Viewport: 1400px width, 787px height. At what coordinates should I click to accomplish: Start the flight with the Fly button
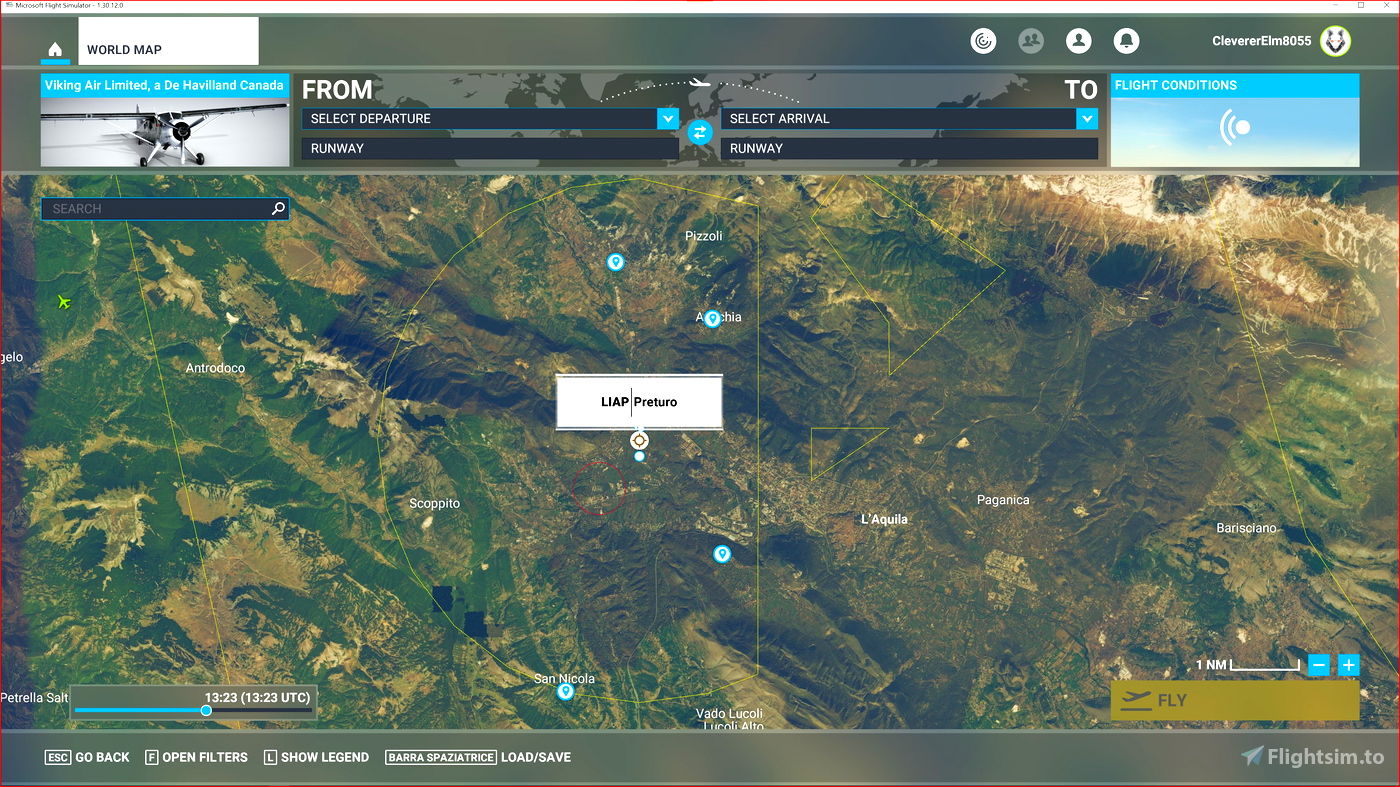pyautogui.click(x=1235, y=701)
